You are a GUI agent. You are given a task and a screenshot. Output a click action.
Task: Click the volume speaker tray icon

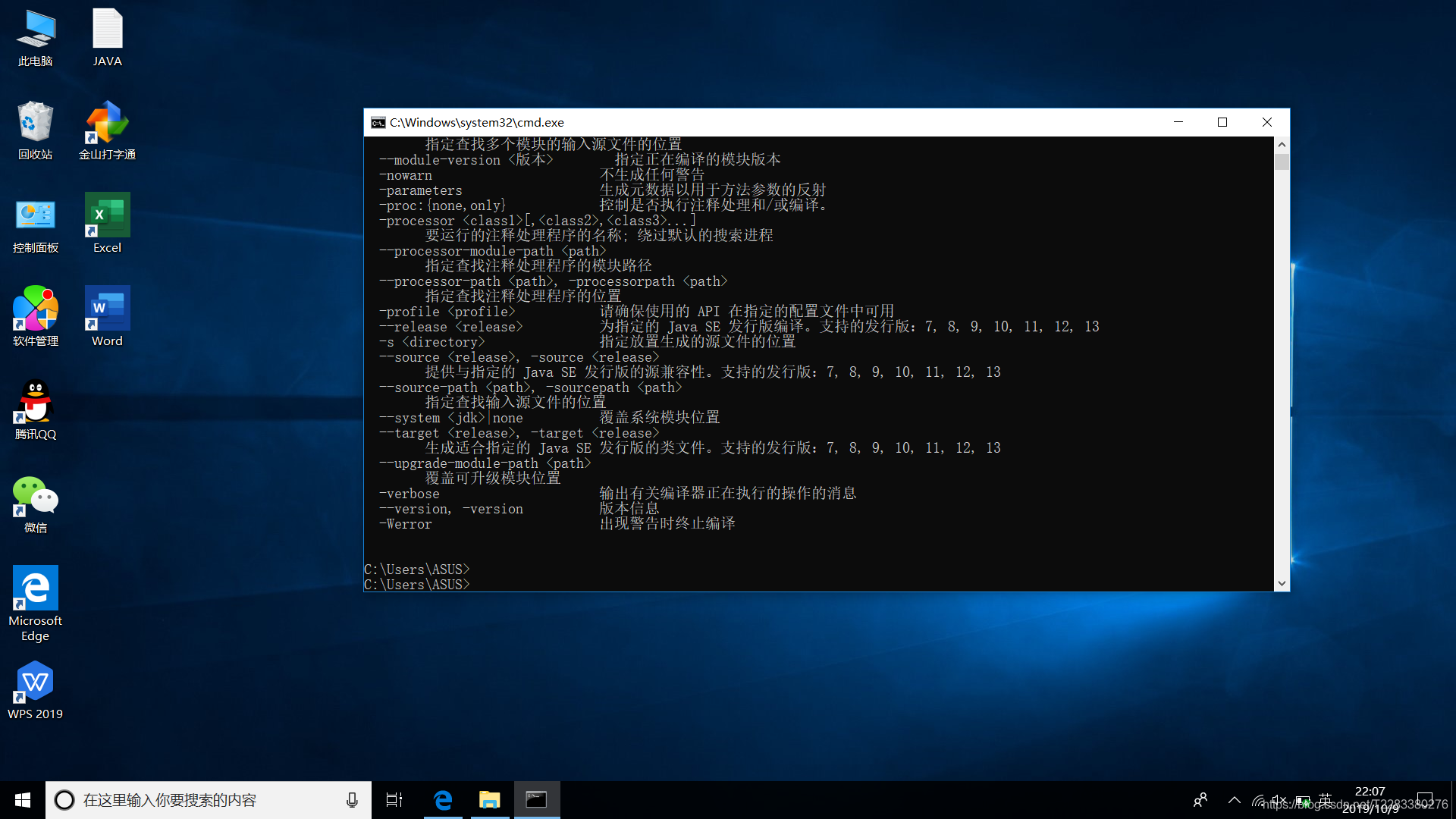[1279, 800]
